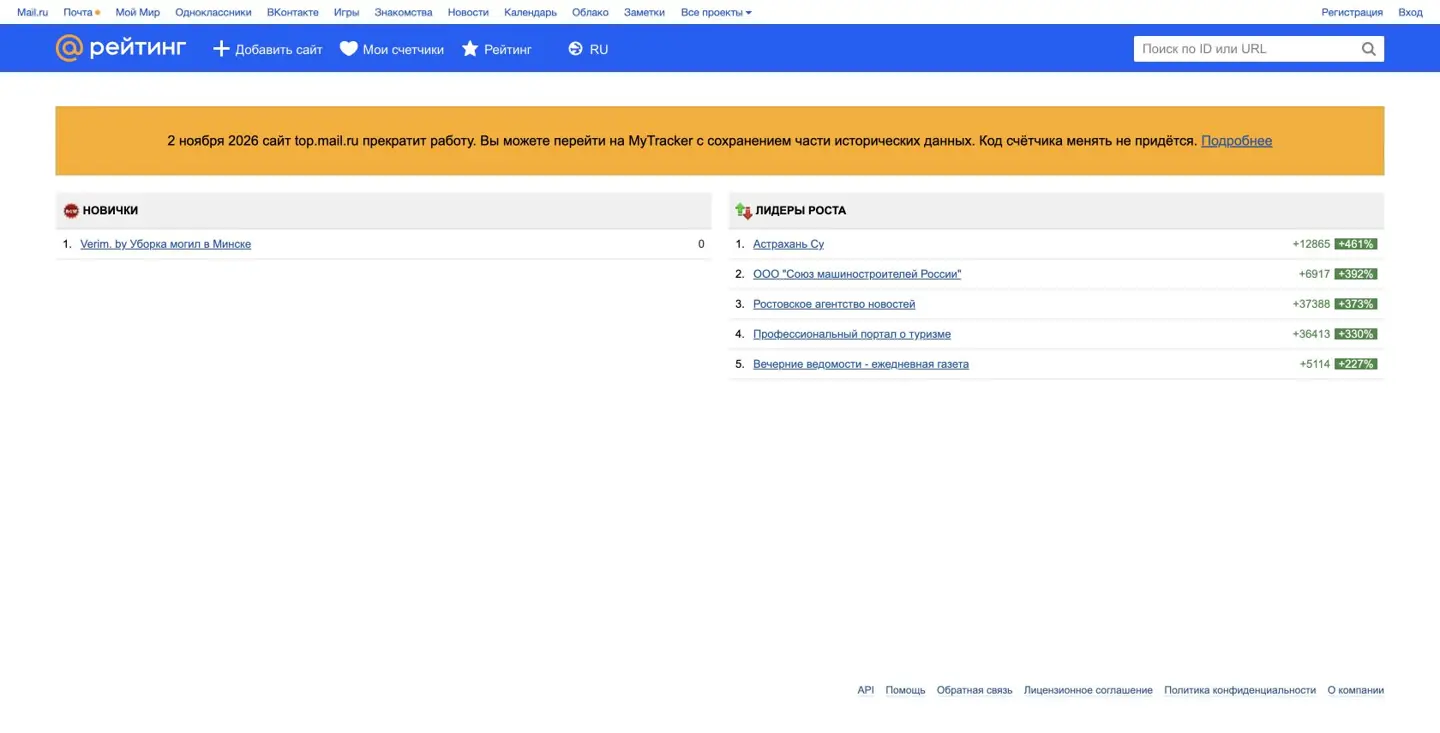Follow the Подробнее link in the banner
The image size is (1440, 733).
(1236, 141)
